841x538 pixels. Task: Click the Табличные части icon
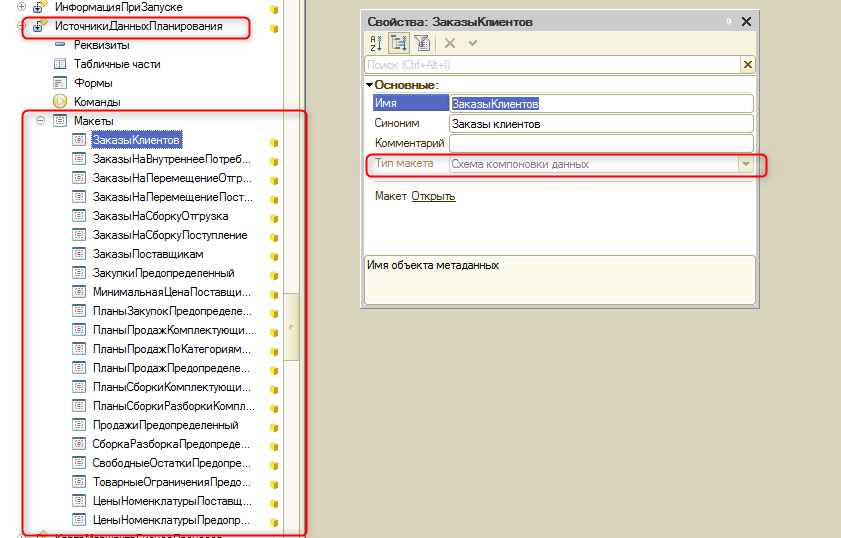[x=59, y=63]
